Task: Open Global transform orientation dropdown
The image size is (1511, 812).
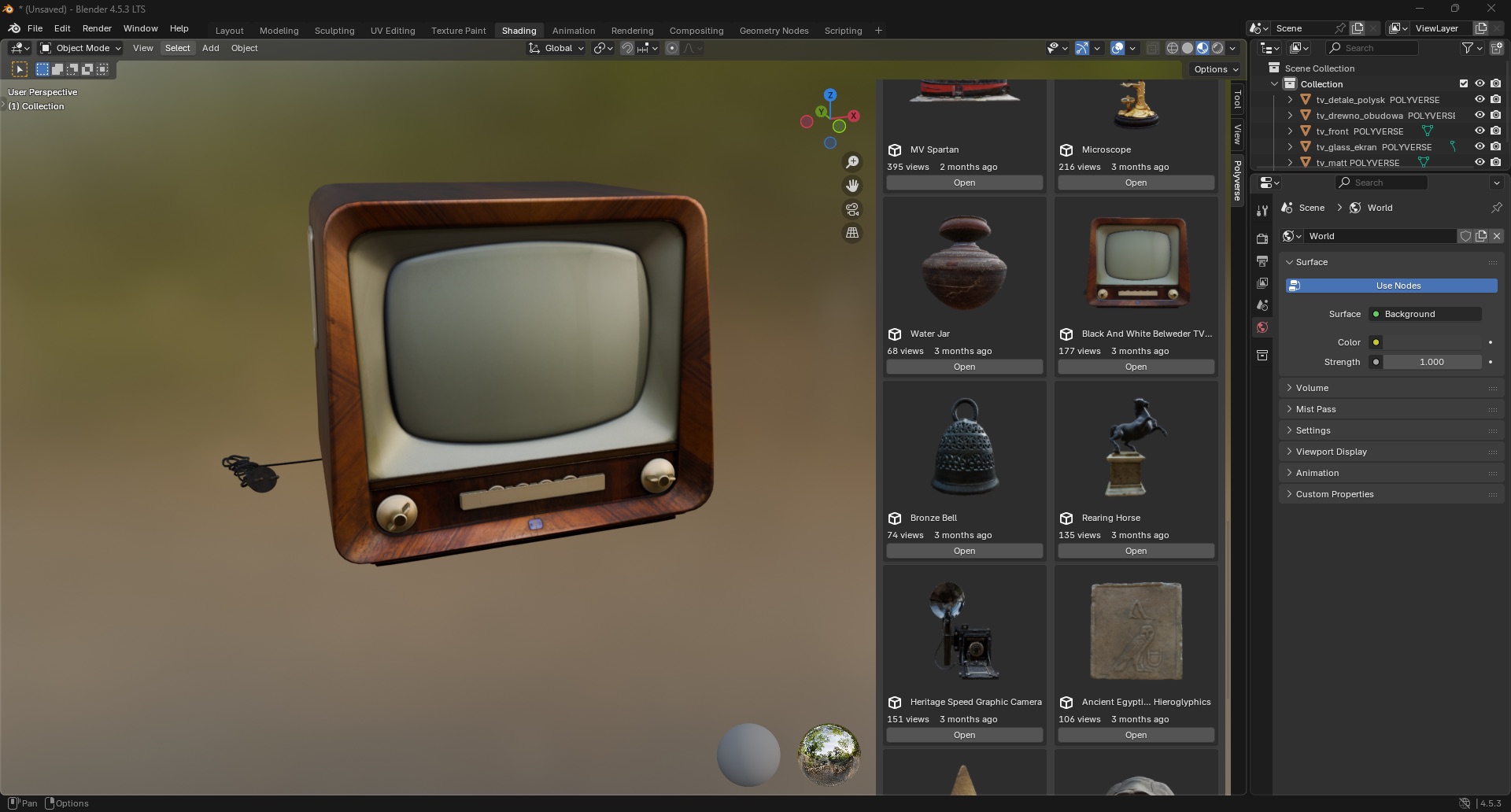Action: click(x=556, y=48)
